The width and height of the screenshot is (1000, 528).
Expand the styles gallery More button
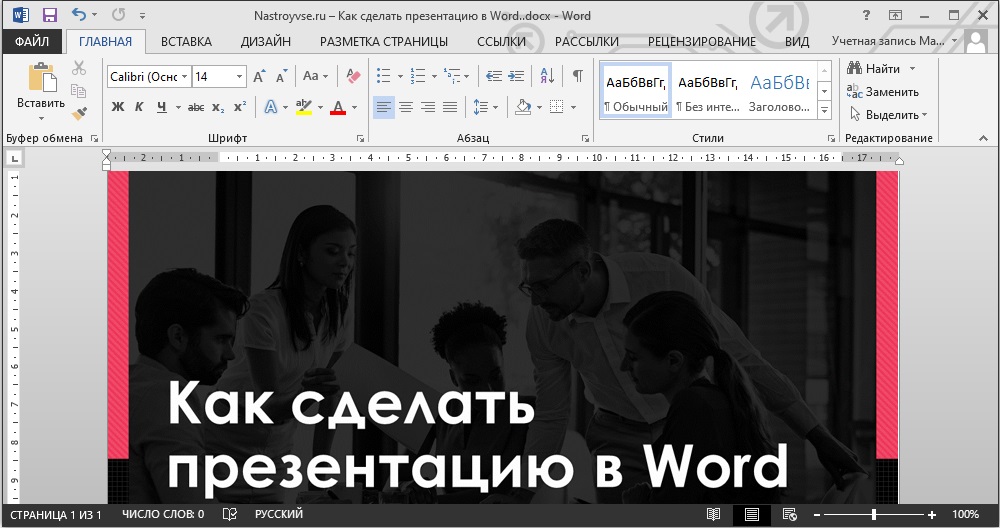coord(825,110)
